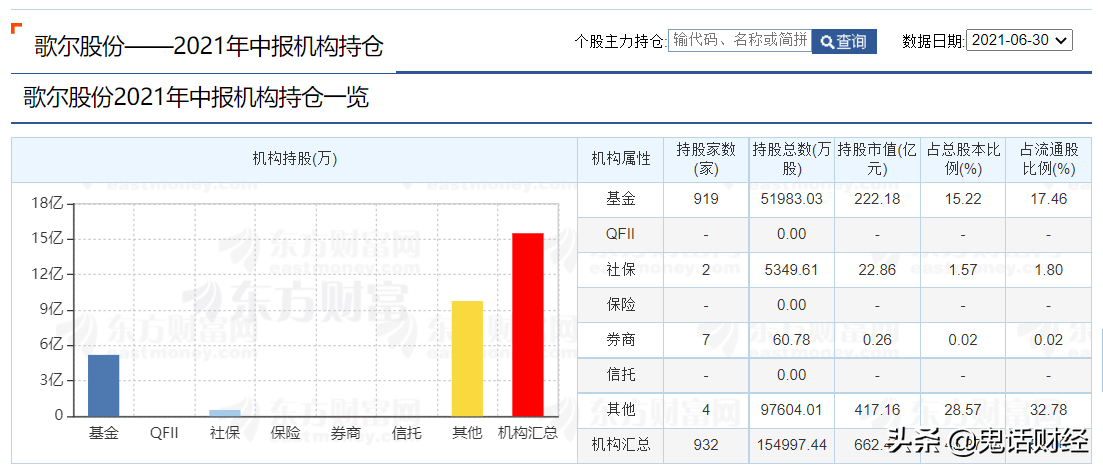This screenshot has height=469, width=1103.
Task: Click the 占流通股比例(%) column header
Action: tap(1048, 159)
